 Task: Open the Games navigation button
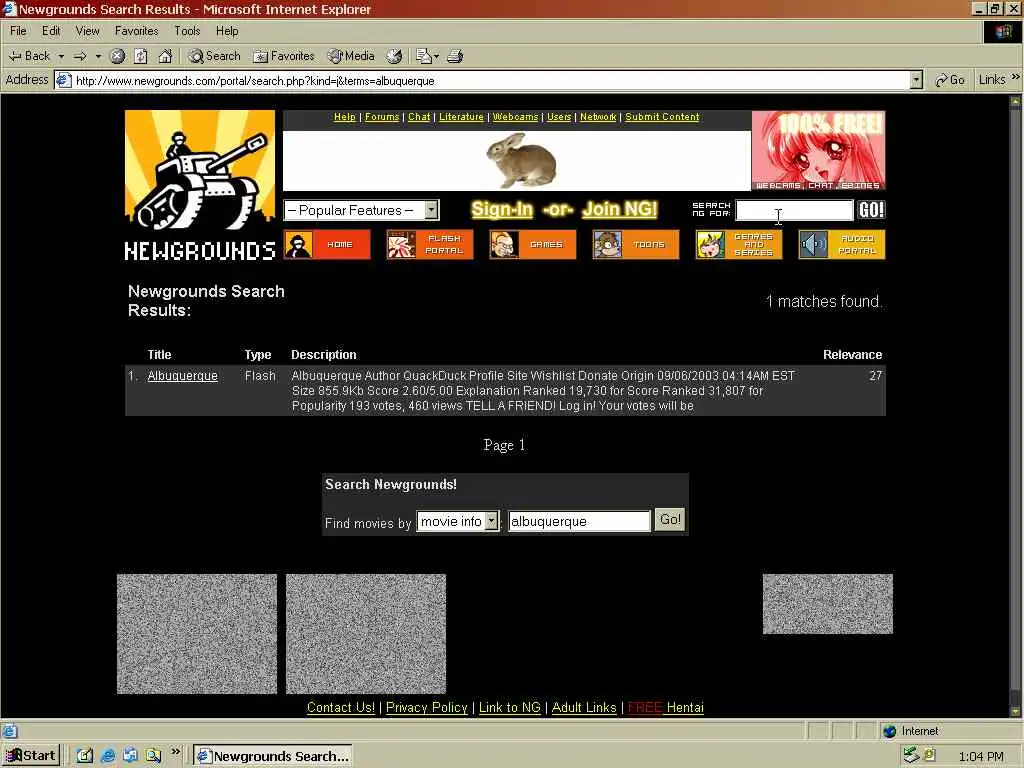tap(533, 244)
